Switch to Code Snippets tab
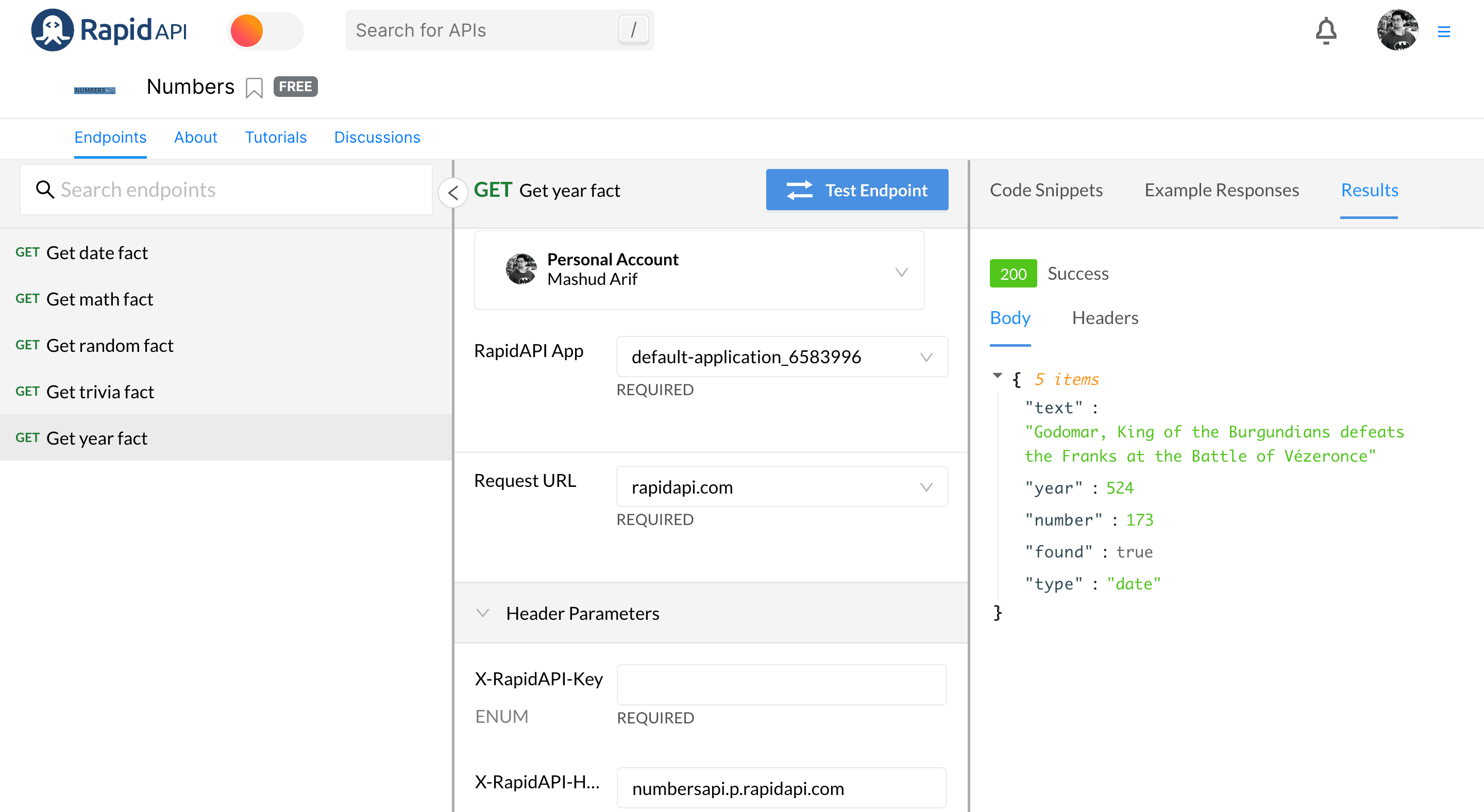 pyautogui.click(x=1046, y=190)
